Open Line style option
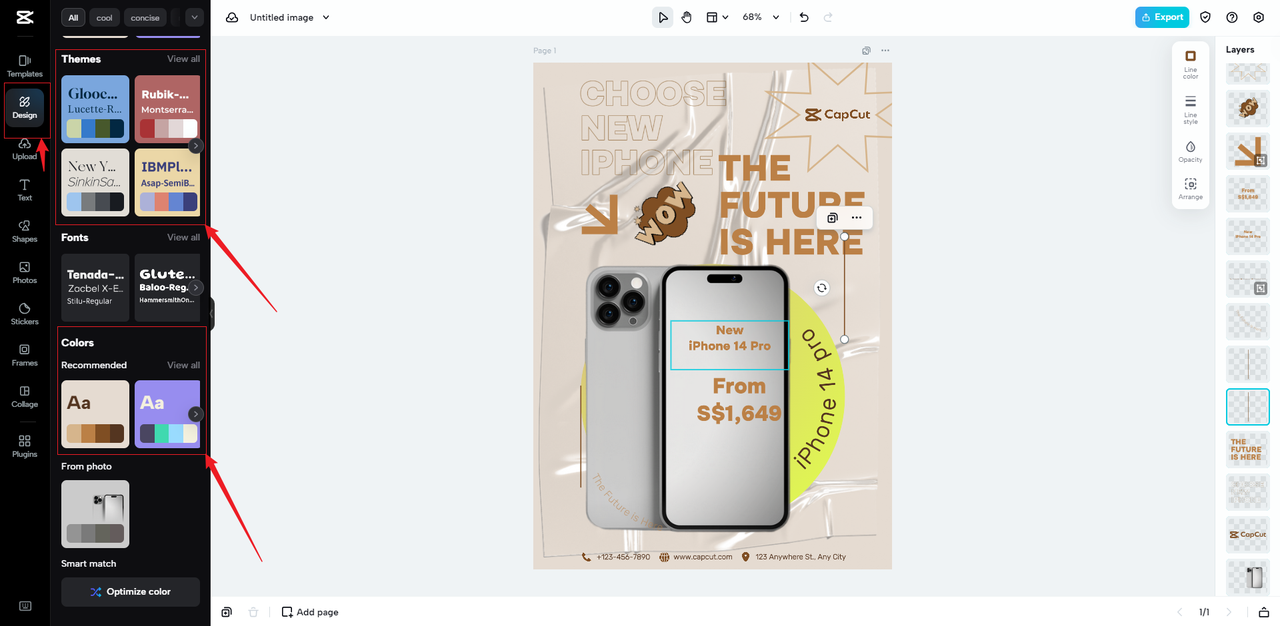 (1190, 108)
